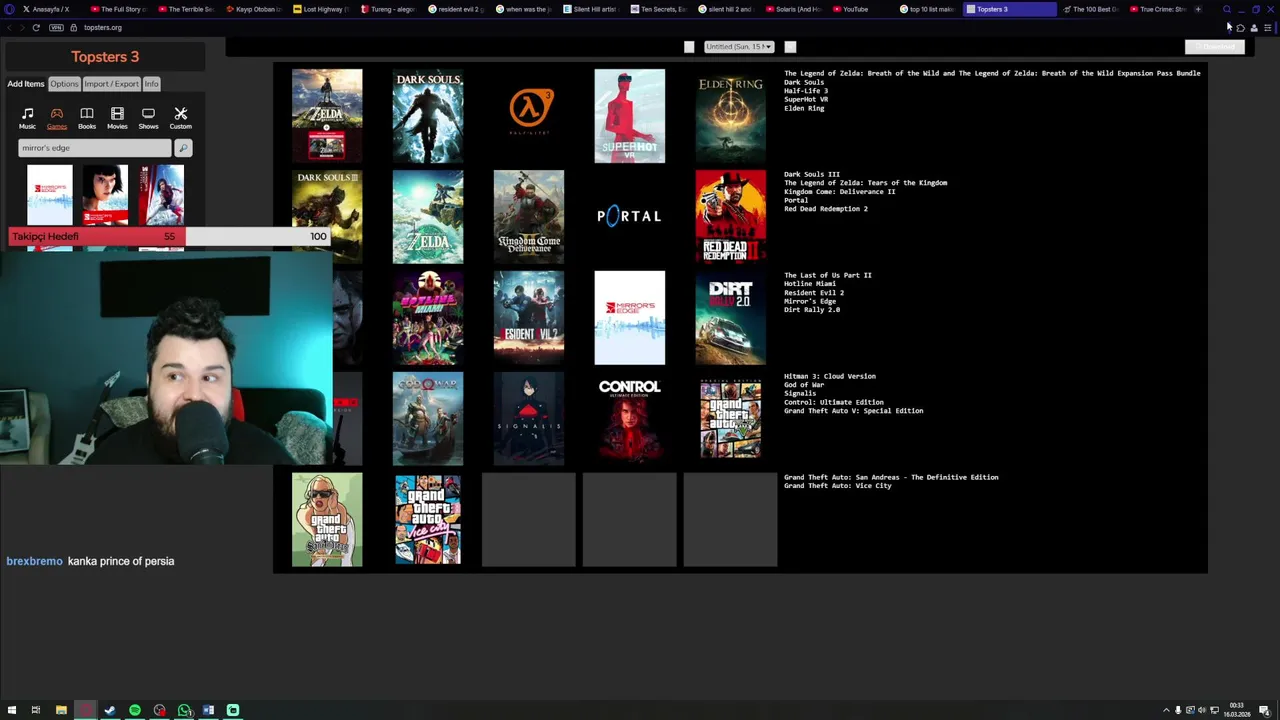Select the Signalis cover
The width and height of the screenshot is (1280, 720).
[x=529, y=419]
